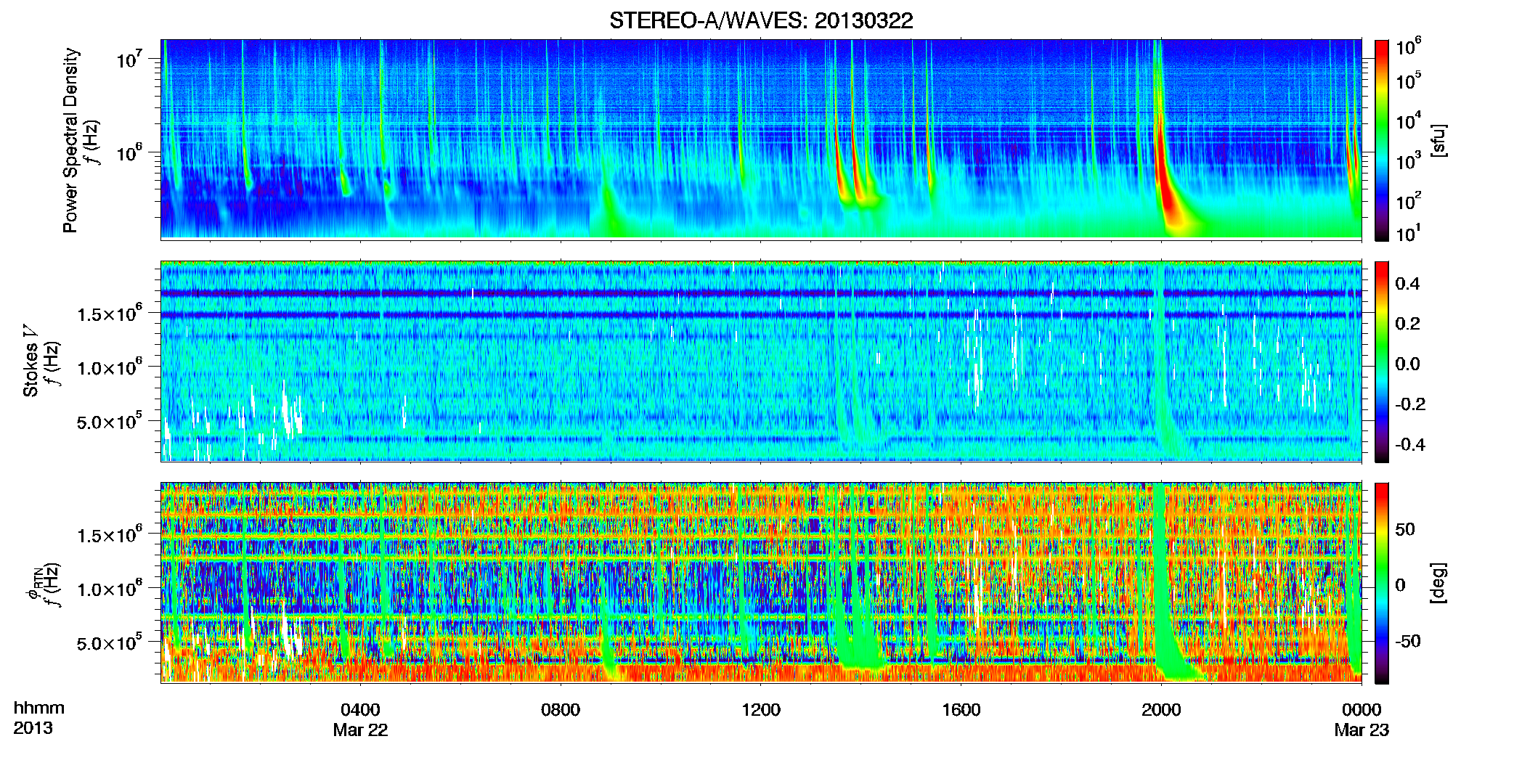Click the plot title STEREO-A/WAVES: 20130322
This screenshot has width=1522, height=784.
(x=761, y=20)
